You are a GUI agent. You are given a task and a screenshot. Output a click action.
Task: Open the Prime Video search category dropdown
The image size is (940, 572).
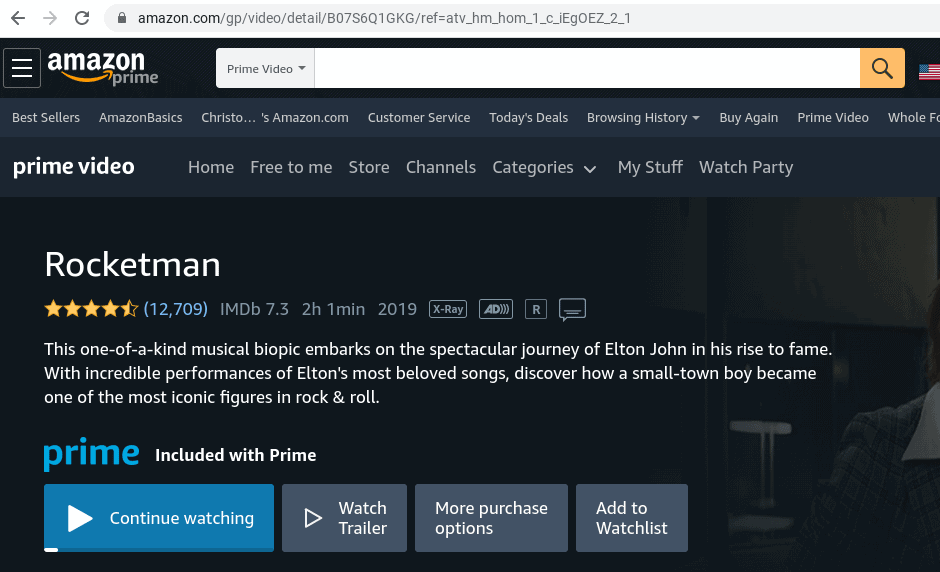(266, 68)
